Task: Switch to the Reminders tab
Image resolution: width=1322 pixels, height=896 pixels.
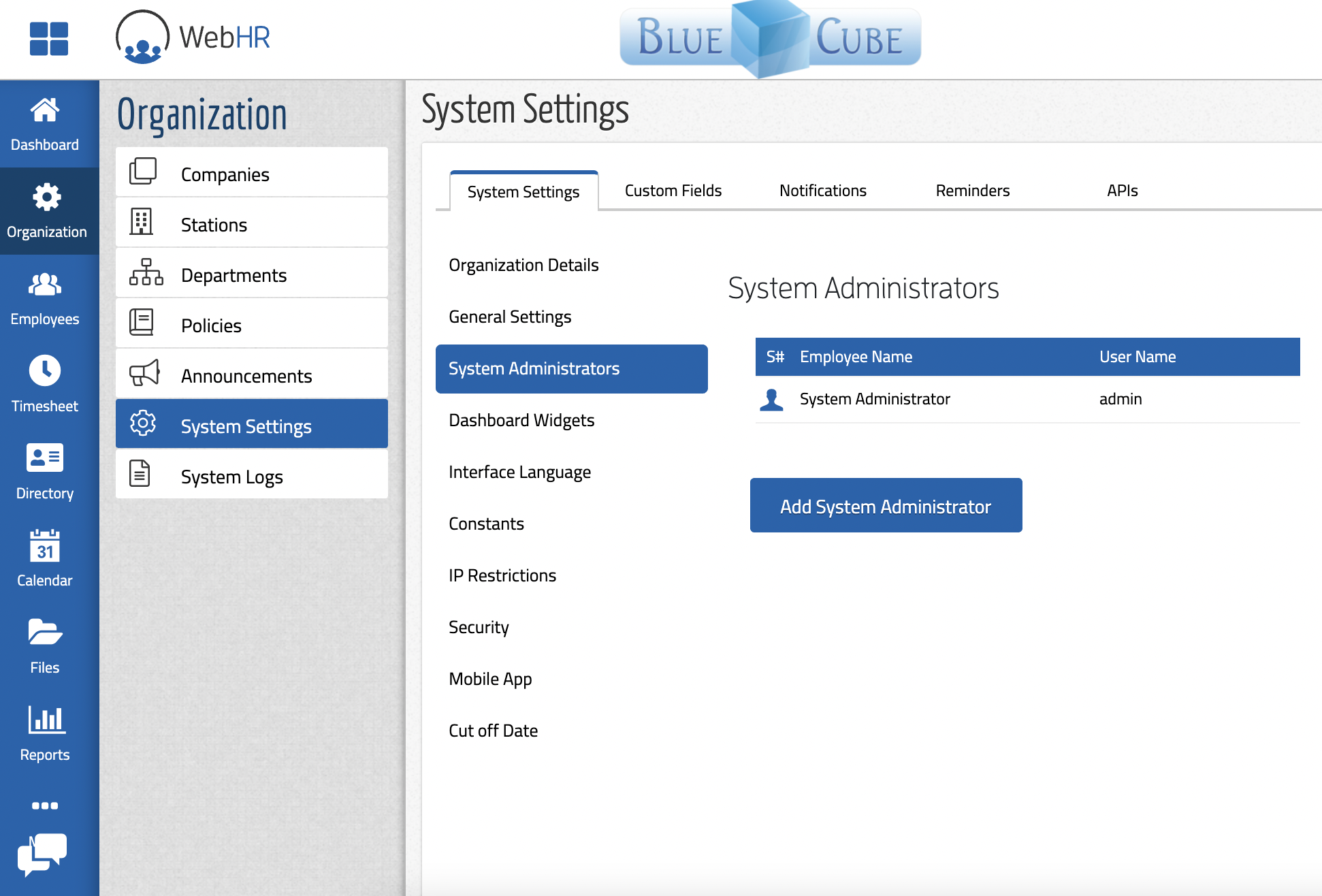Action: pos(972,191)
